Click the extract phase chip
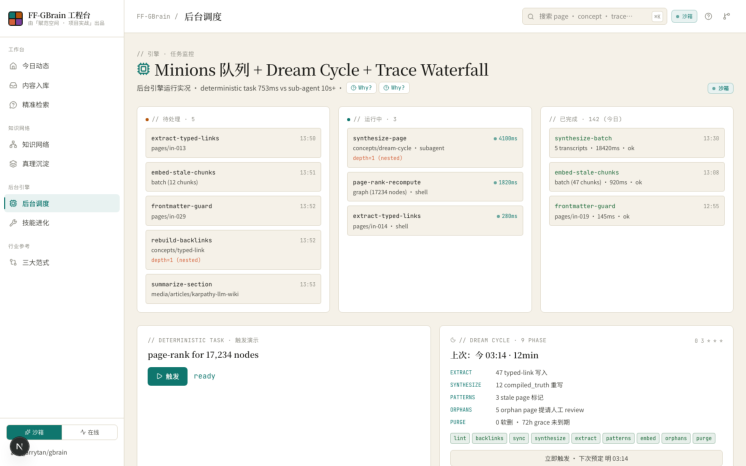Image resolution: width=746 pixels, height=466 pixels. pos(586,438)
